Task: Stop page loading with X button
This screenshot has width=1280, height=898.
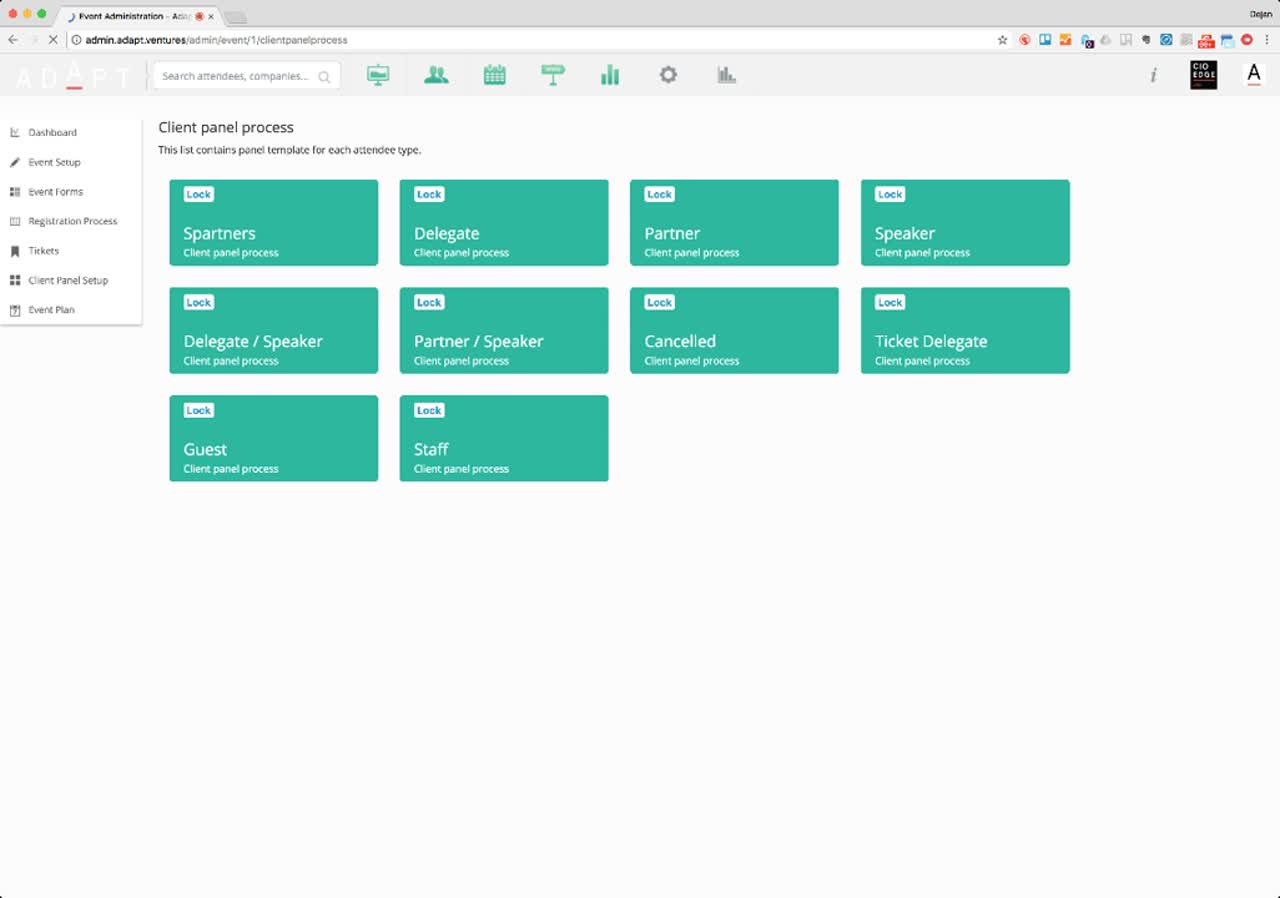Action: [53, 40]
